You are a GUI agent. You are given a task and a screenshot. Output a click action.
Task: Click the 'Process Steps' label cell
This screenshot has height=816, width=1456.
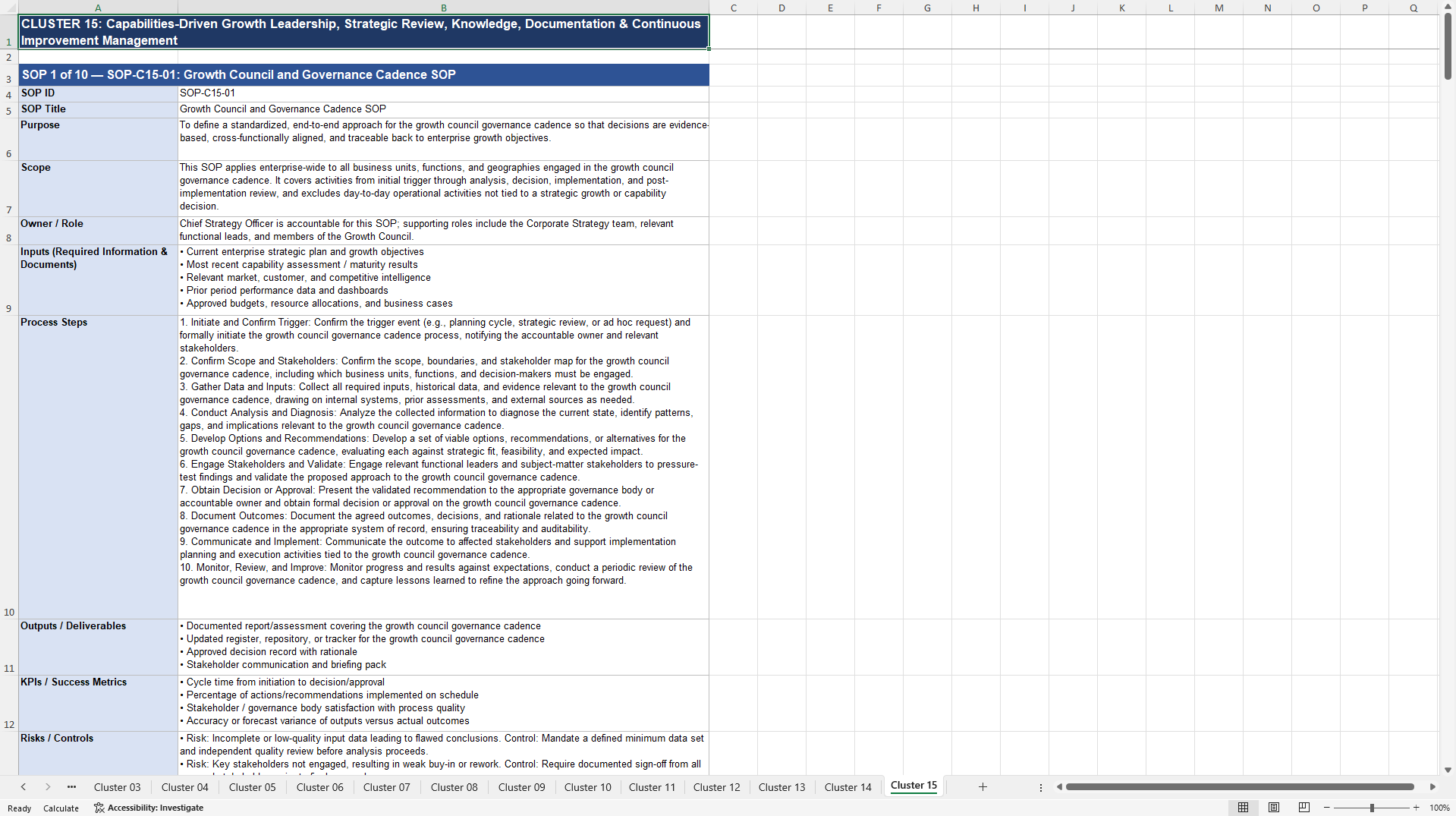coord(98,467)
